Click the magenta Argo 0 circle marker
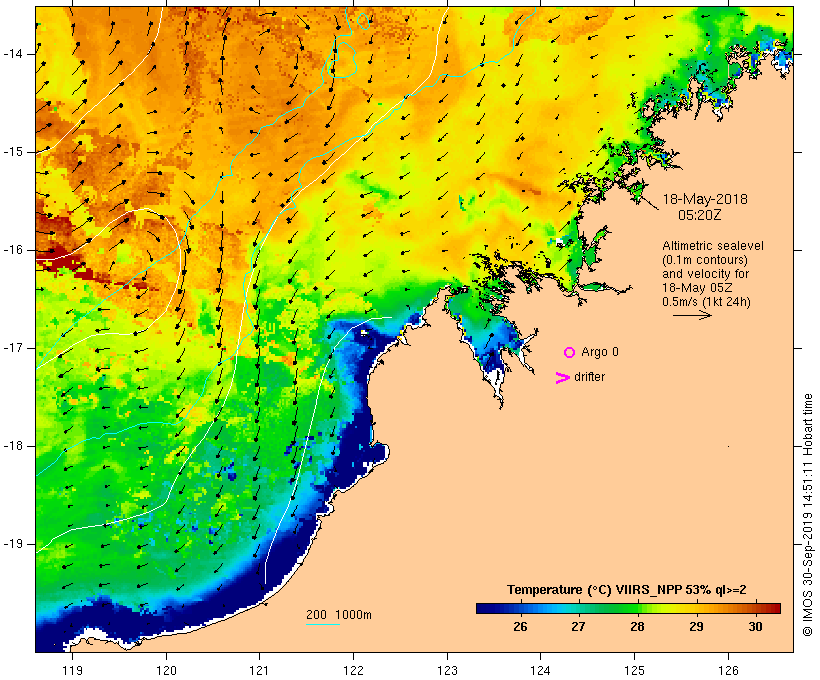The height and width of the screenshot is (680, 820). tap(570, 353)
